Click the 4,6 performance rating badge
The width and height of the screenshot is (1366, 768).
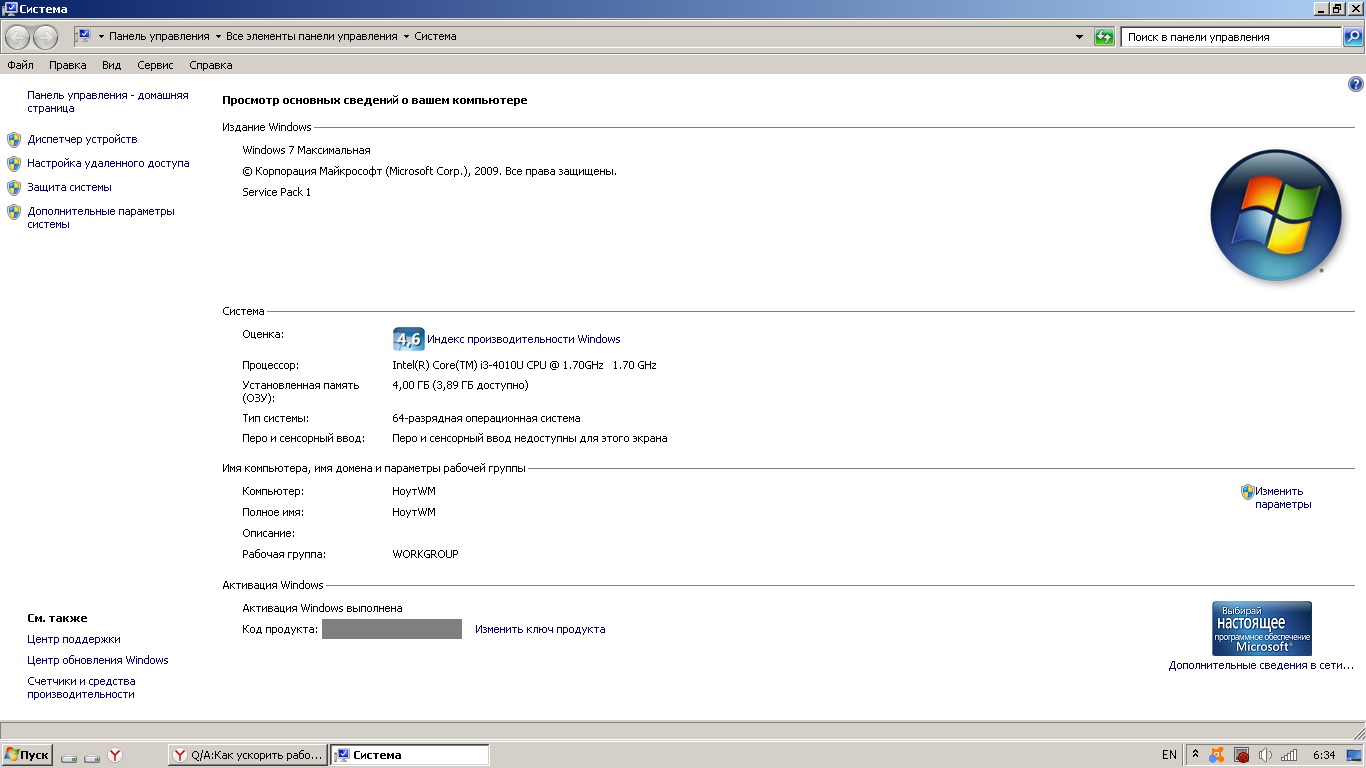[408, 339]
